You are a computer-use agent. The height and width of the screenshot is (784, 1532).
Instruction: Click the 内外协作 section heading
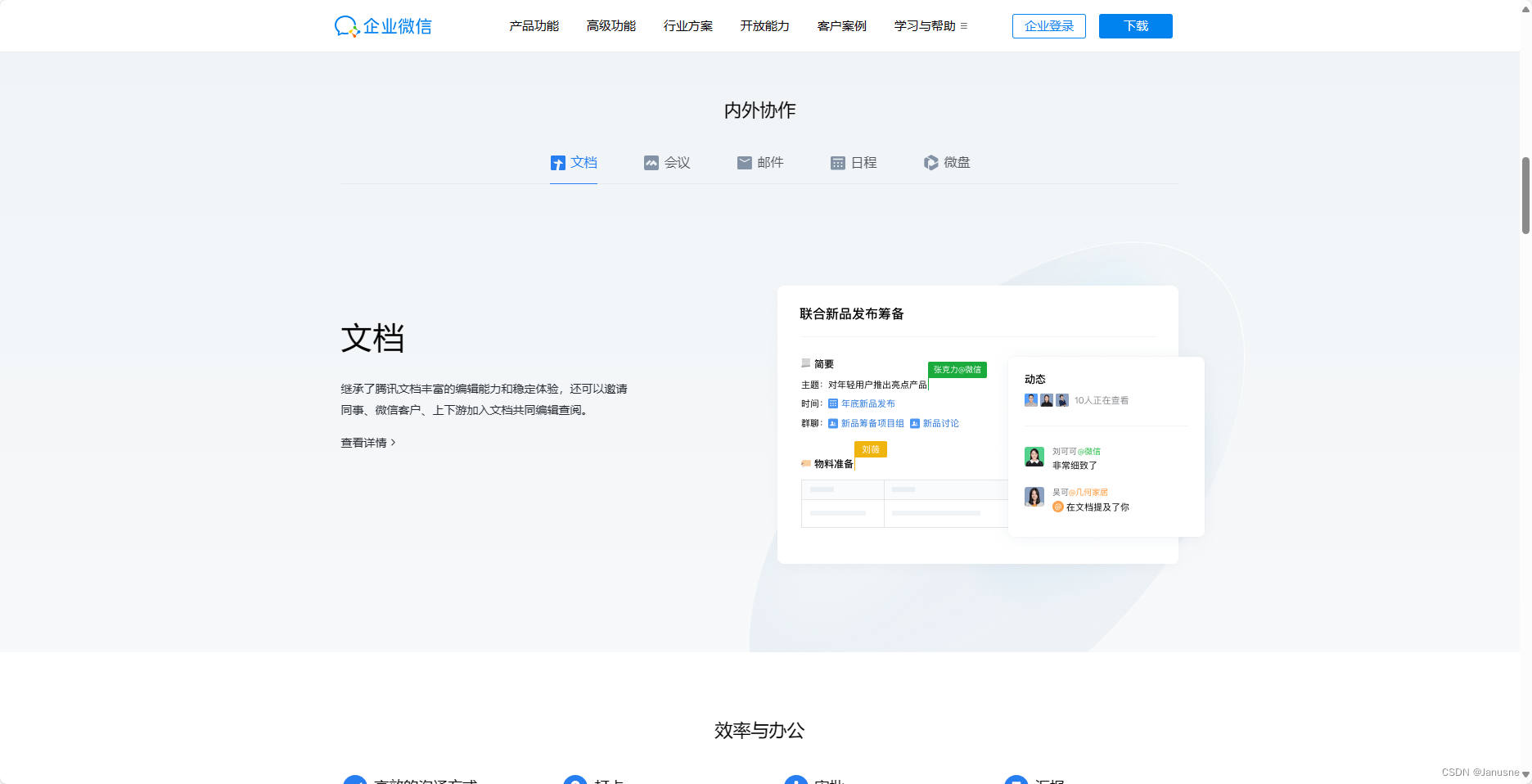[x=759, y=110]
